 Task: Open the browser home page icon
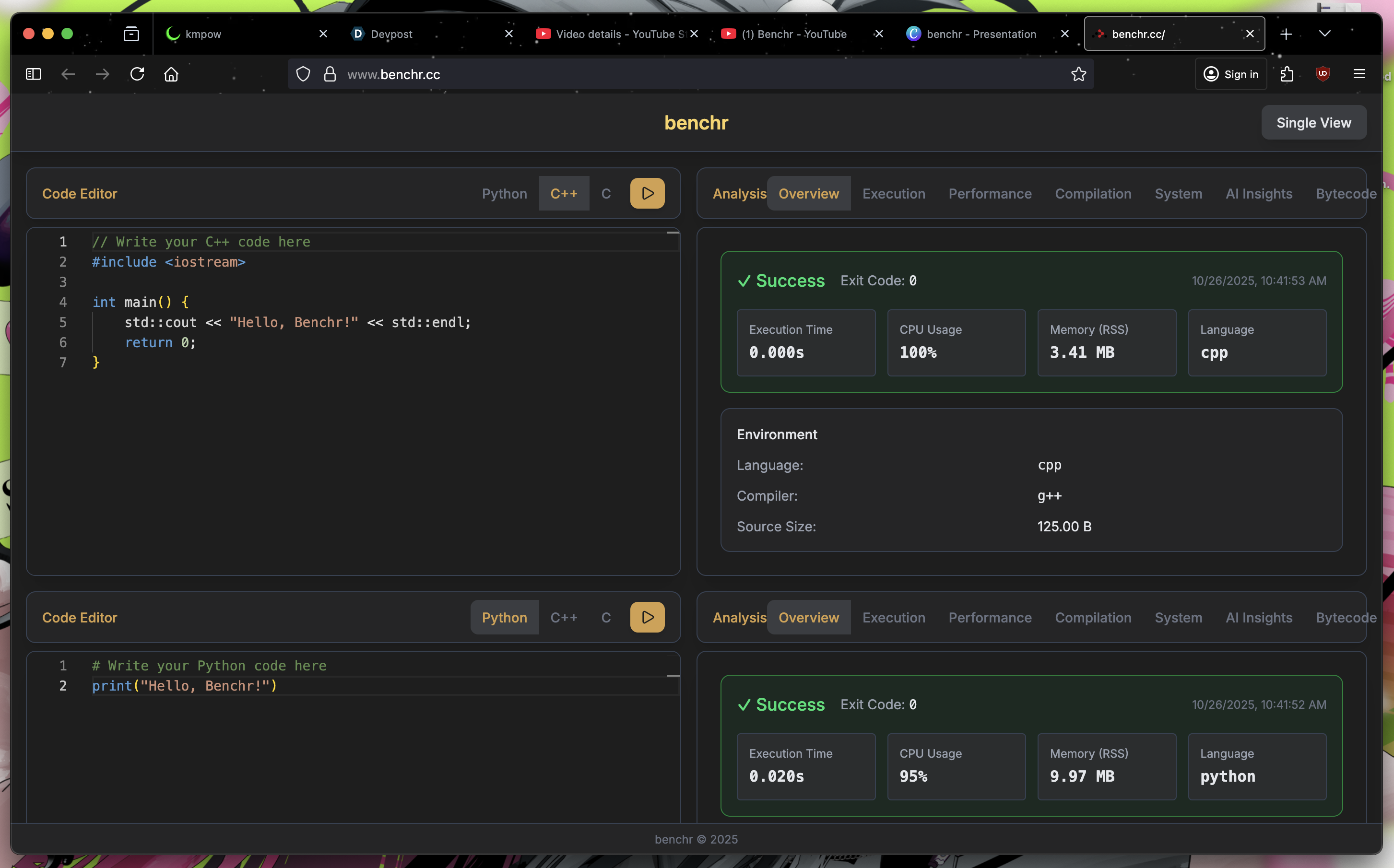(x=171, y=74)
